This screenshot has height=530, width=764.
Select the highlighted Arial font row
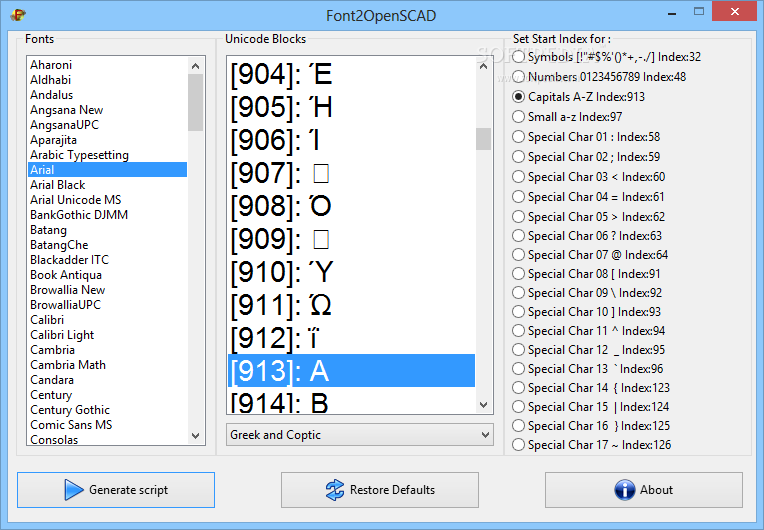point(107,170)
